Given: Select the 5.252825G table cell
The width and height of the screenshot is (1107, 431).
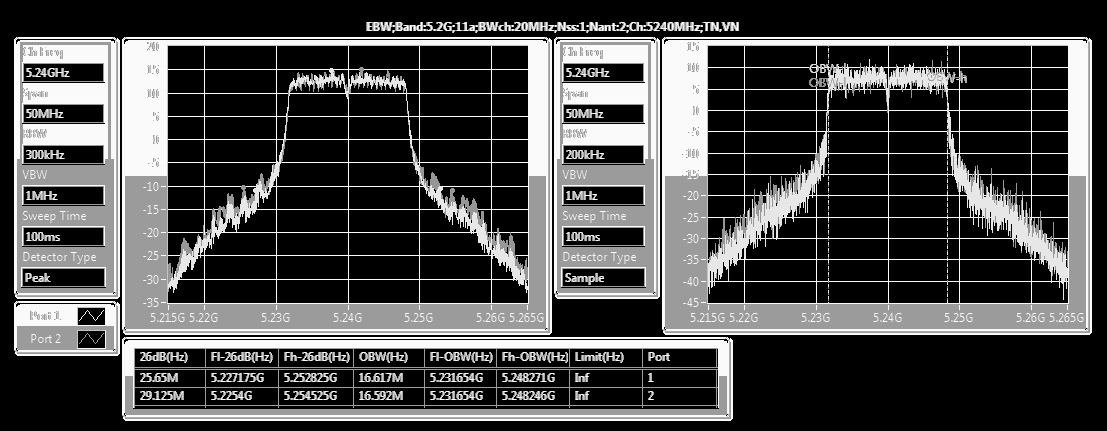Looking at the screenshot, I should click(316, 378).
